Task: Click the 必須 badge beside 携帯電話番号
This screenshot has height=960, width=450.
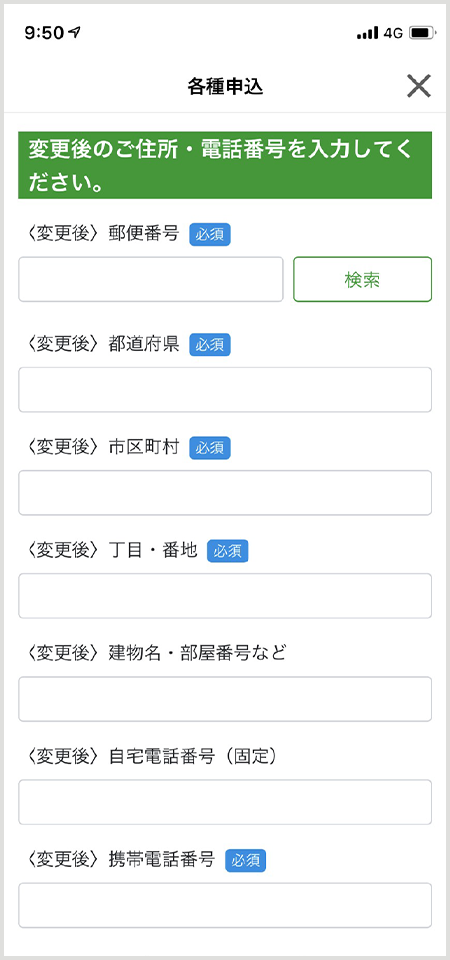Action: coord(246,861)
